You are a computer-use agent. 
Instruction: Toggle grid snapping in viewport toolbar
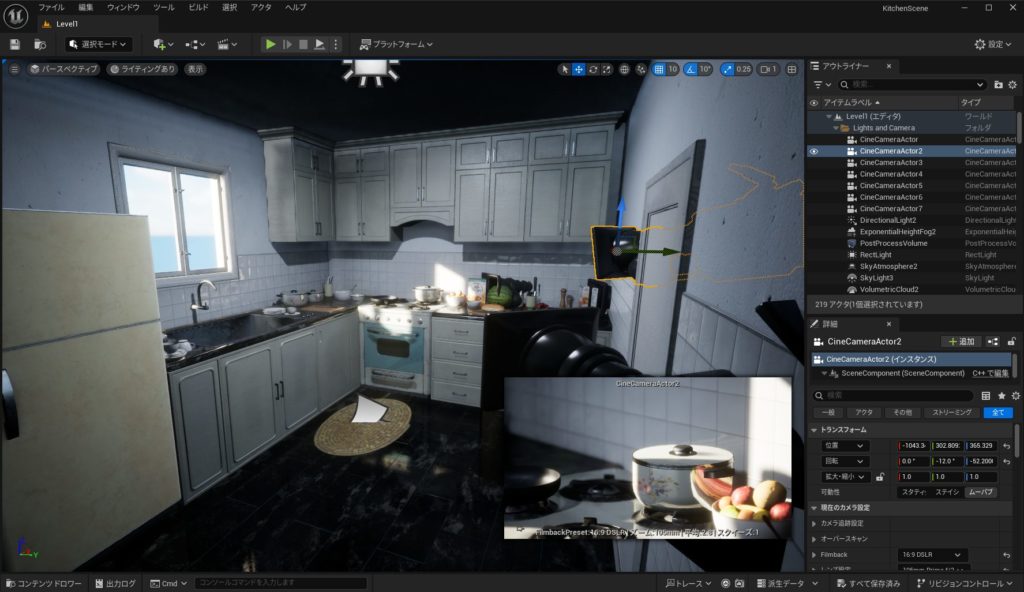[659, 69]
